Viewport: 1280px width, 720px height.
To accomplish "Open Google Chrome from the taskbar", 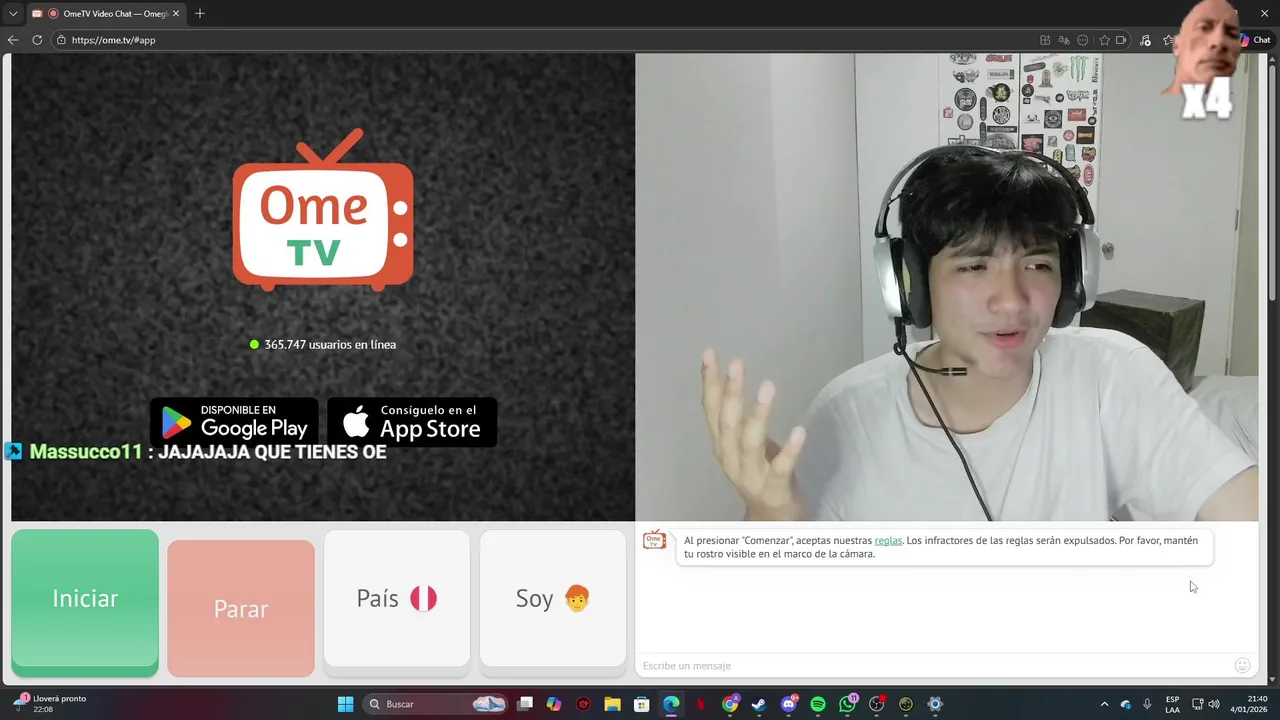I will [730, 704].
